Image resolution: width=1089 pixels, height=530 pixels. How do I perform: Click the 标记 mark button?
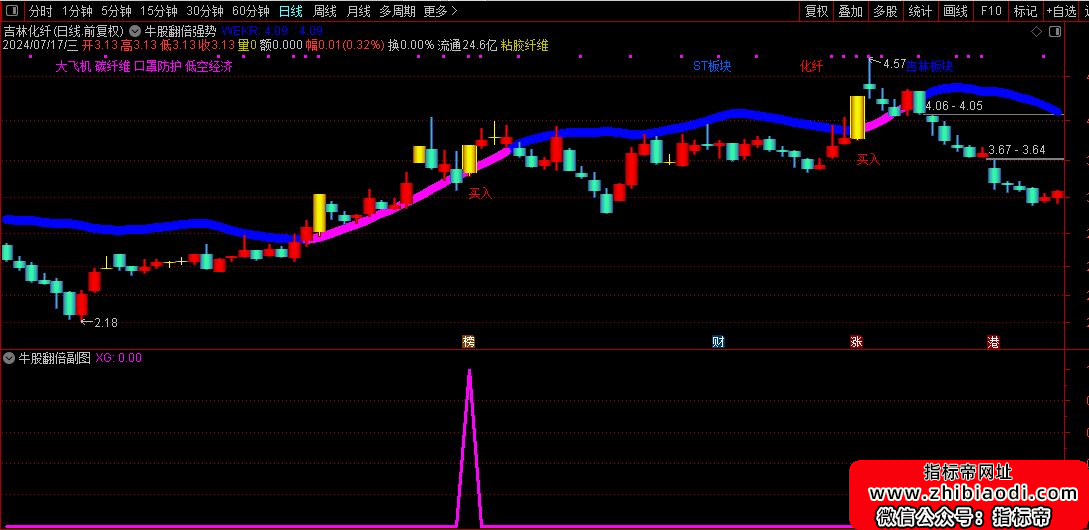[1025, 11]
